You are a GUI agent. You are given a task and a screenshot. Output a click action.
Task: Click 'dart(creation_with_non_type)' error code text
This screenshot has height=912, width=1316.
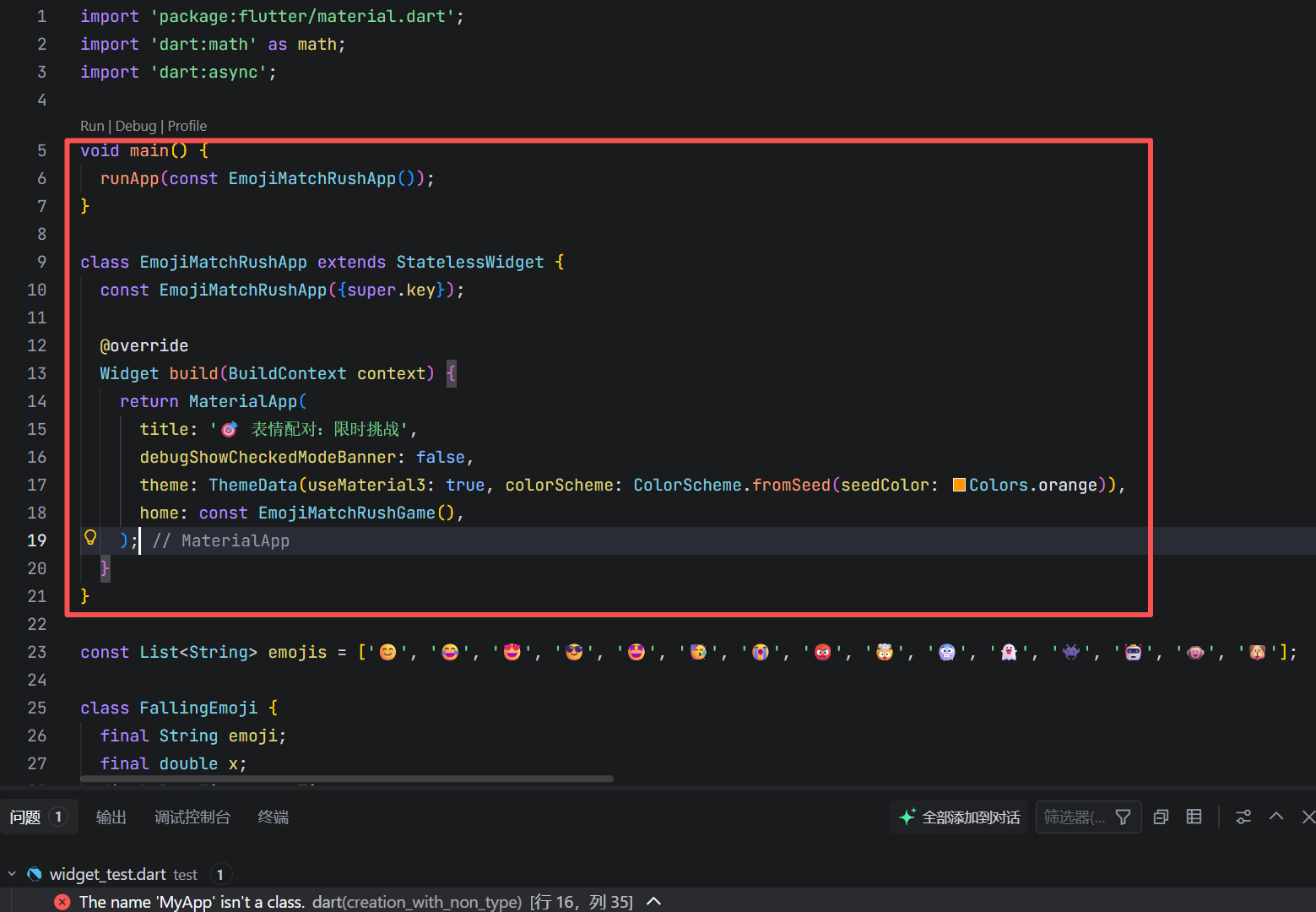[x=417, y=902]
